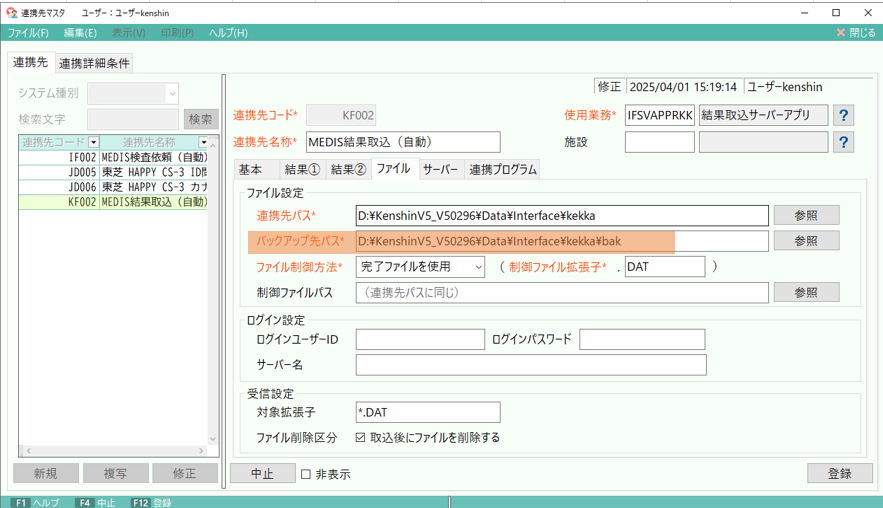Screen dimensions: 883x508
Task: Open ファイル制御方法 dropdown
Action: click(x=476, y=267)
